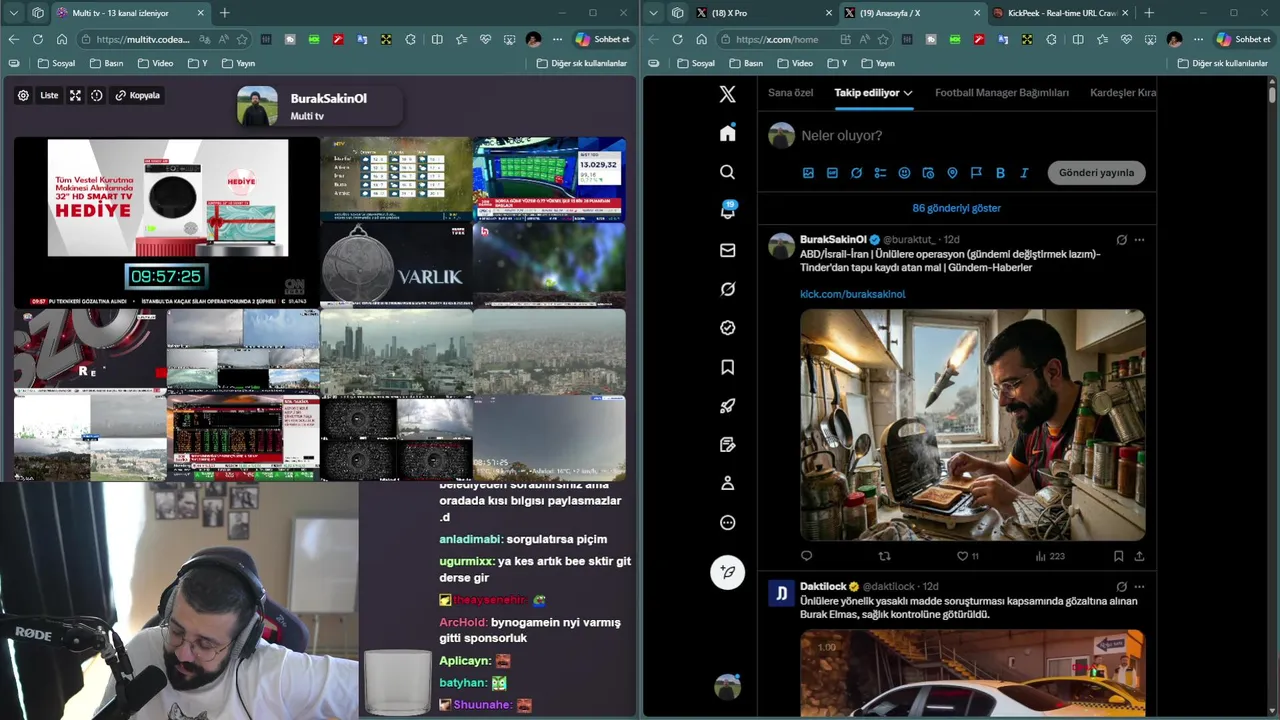Add GIF icon in post composer

(832, 173)
